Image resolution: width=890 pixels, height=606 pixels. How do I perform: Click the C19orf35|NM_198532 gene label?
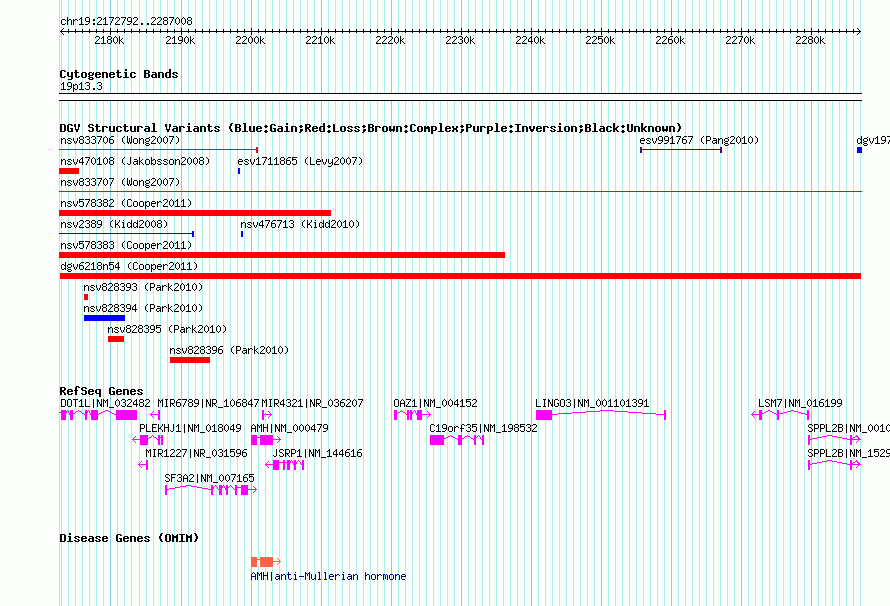coord(483,428)
